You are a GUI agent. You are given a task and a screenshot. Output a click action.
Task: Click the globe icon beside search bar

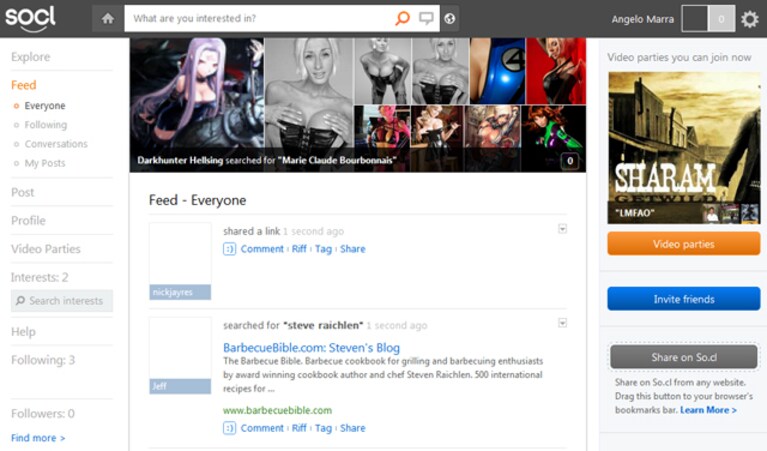tap(450, 19)
